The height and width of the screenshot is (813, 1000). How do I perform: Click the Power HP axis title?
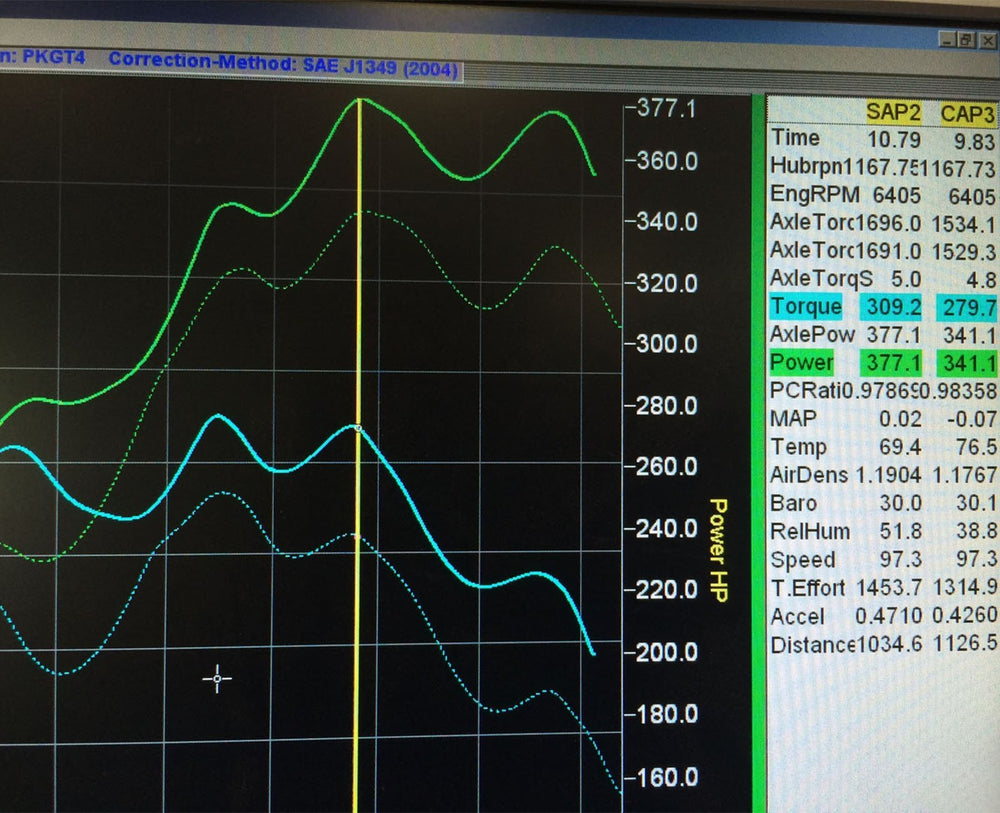[717, 550]
